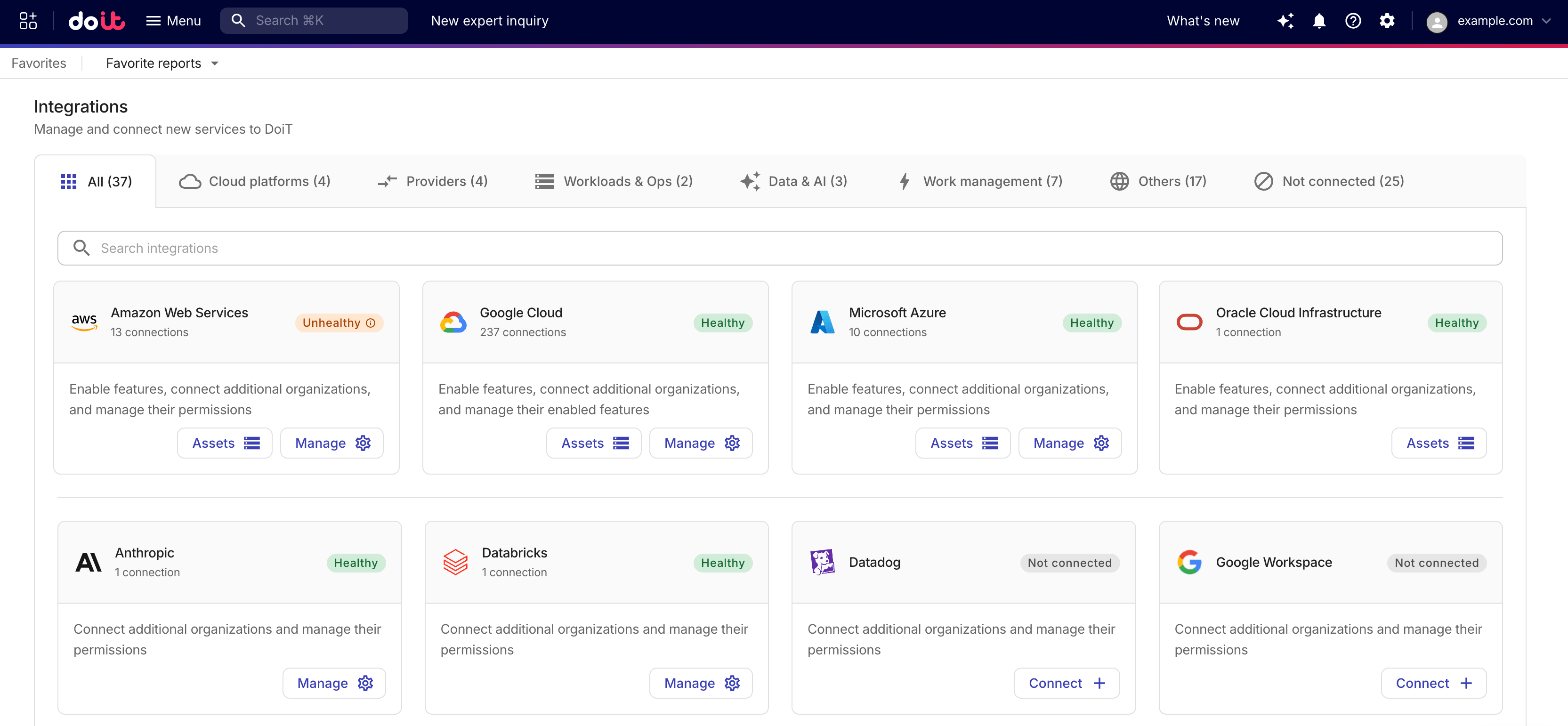Click the Oracle Cloud Infrastructure logo
Image resolution: width=1568 pixels, height=726 pixels.
click(1189, 322)
